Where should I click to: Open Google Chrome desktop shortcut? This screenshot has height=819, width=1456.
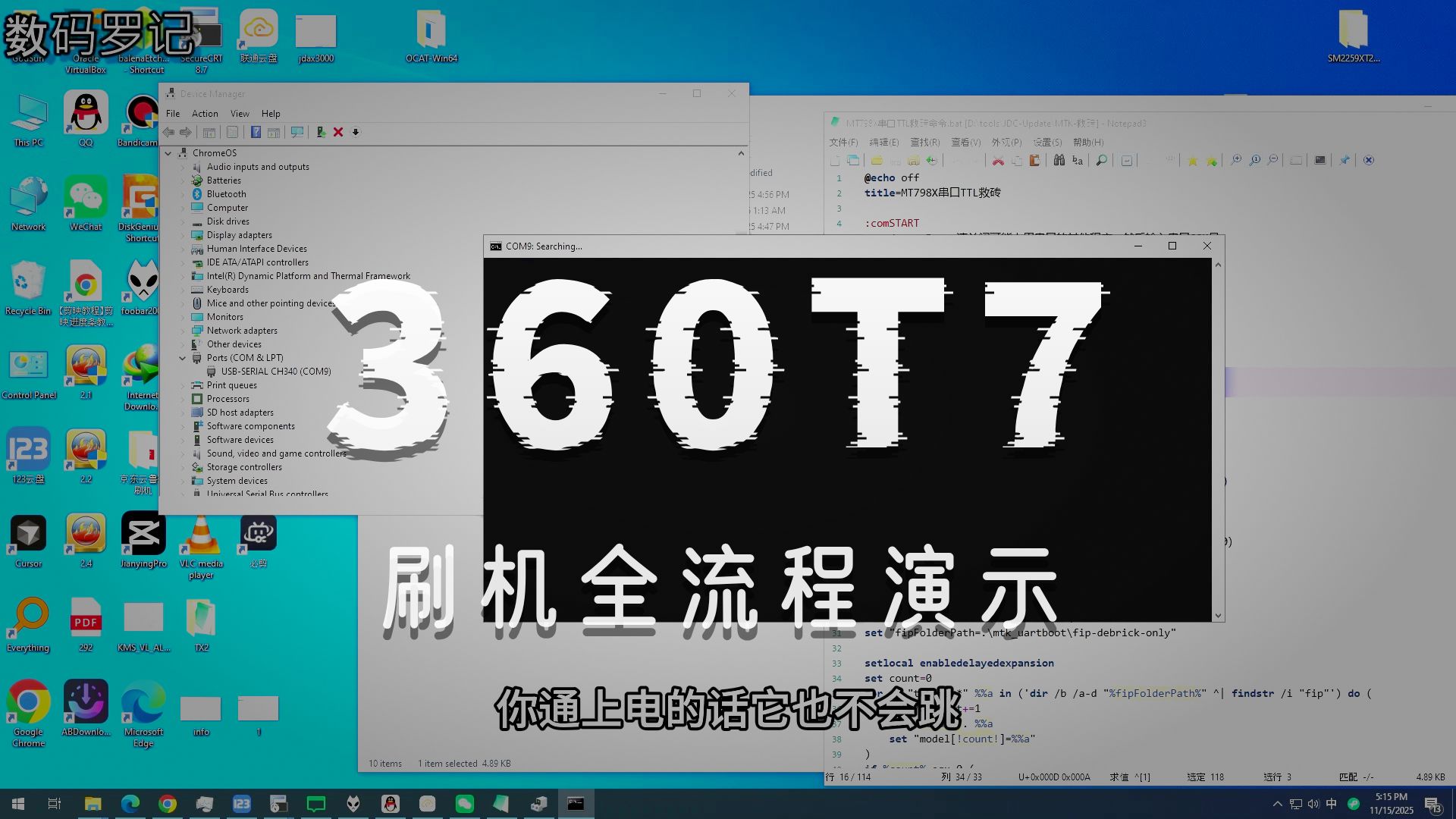[28, 714]
